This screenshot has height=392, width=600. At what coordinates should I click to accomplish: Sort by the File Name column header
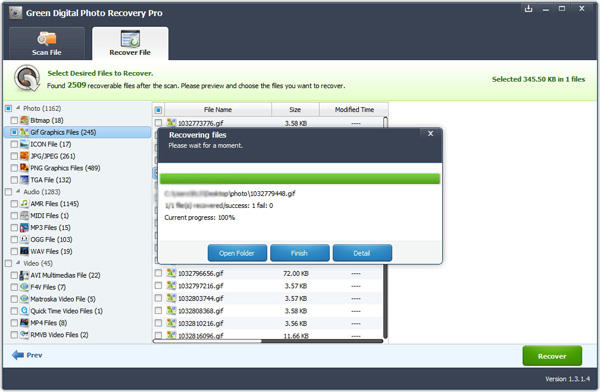(x=218, y=109)
